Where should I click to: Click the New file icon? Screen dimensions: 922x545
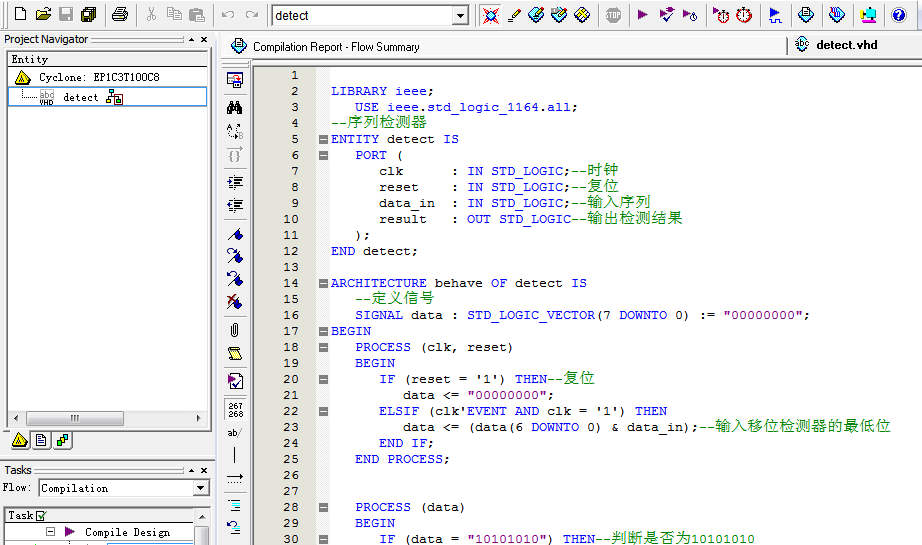click(20, 15)
